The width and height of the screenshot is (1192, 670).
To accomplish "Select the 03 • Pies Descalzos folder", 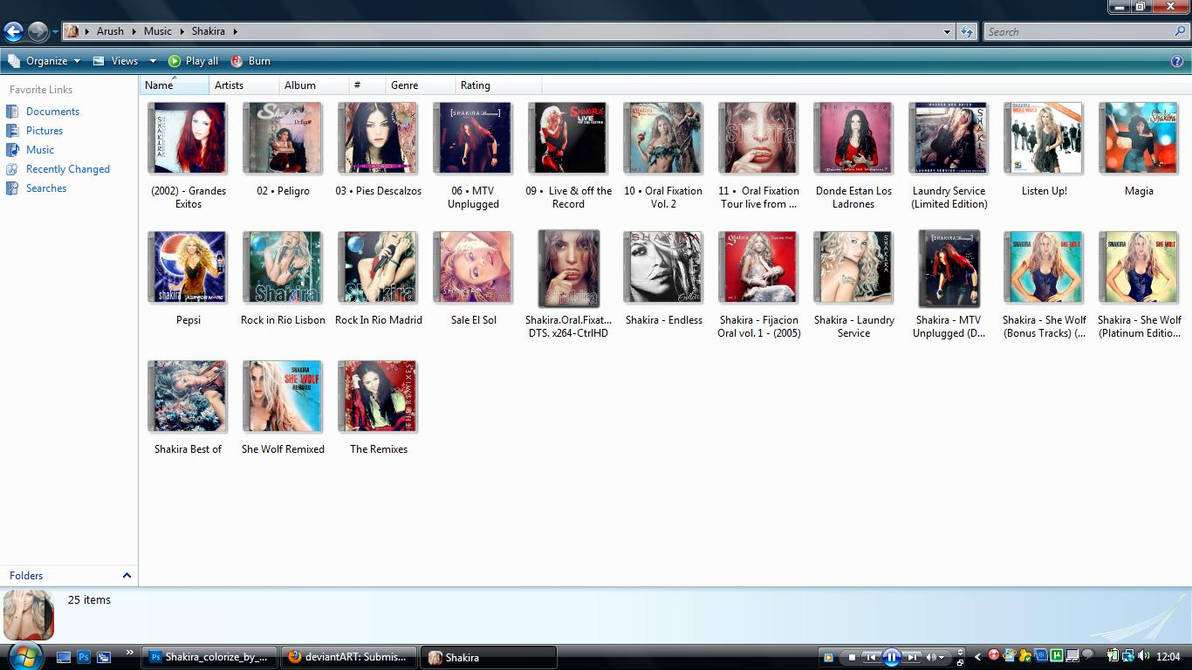I will 378,150.
